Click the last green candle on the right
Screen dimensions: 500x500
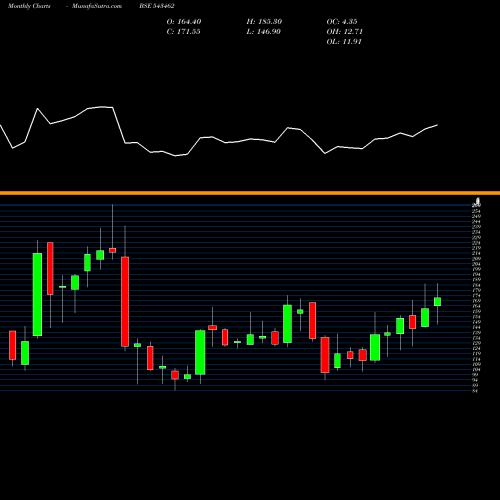437,302
